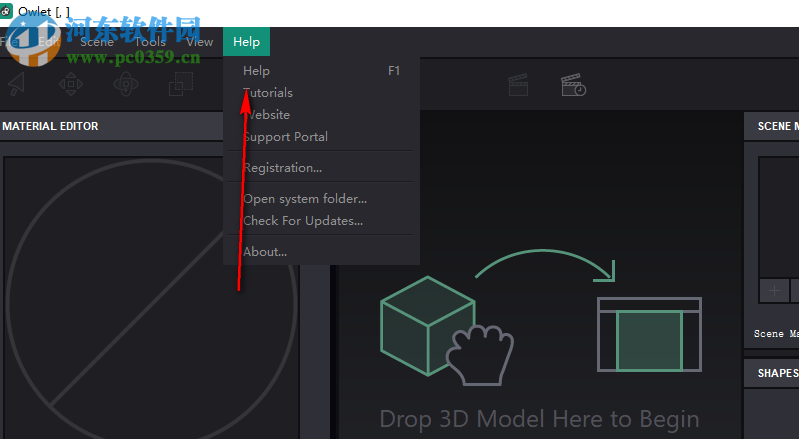Click the clapperboard with clock icon
Screen dimensions: 799x439
573,85
